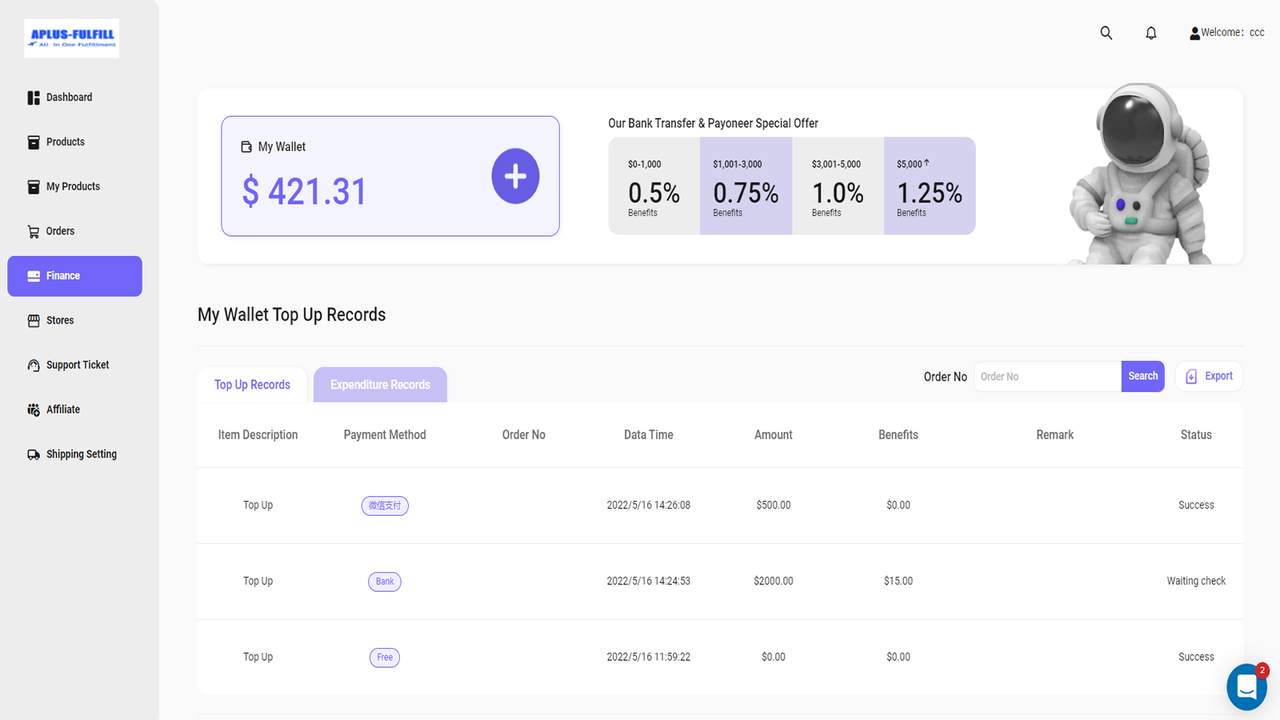Click the Waiting check status

pyautogui.click(x=1196, y=582)
